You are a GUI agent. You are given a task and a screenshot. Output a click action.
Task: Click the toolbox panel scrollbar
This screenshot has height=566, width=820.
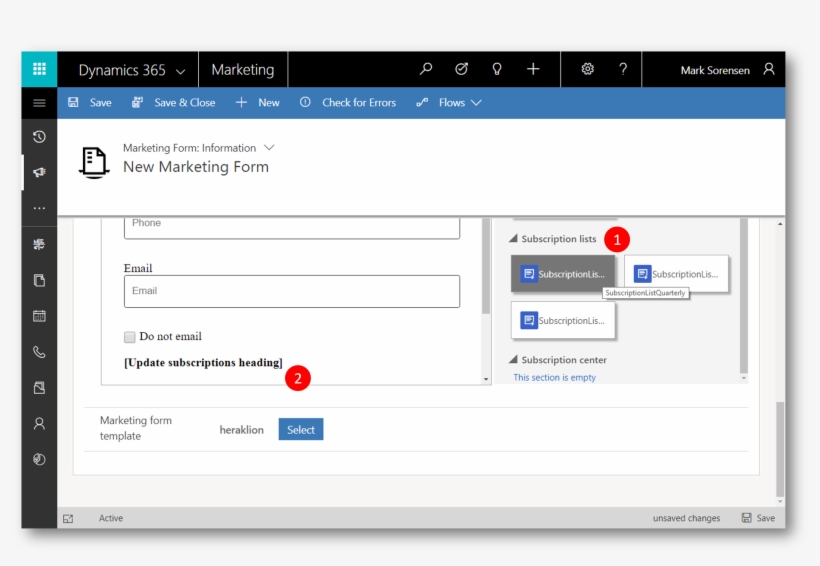point(744,296)
